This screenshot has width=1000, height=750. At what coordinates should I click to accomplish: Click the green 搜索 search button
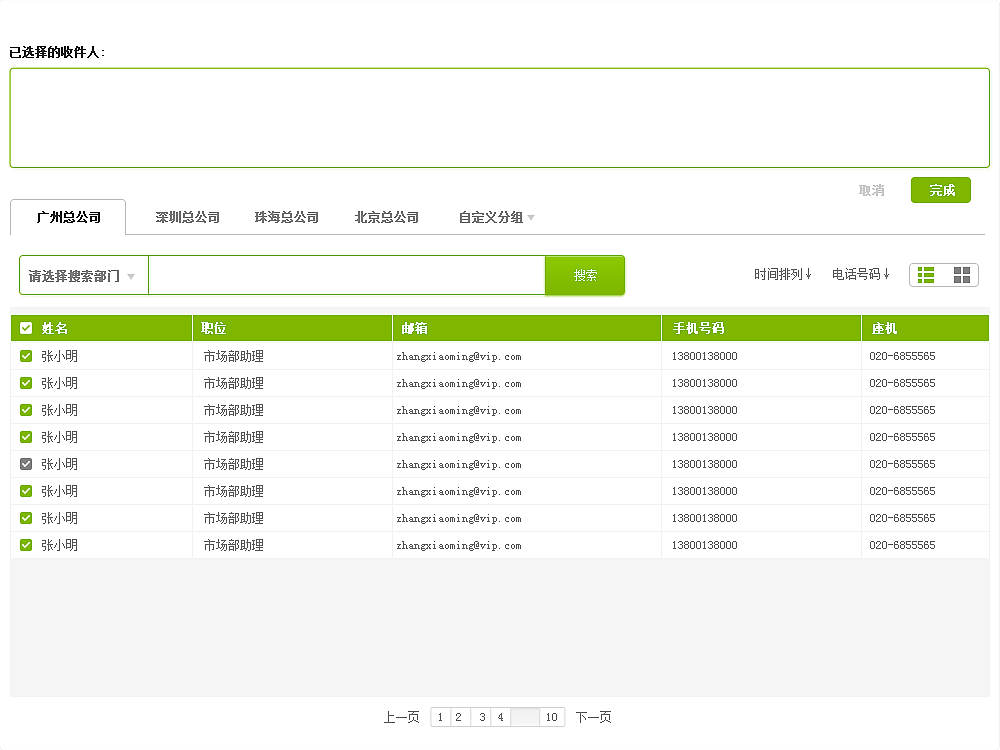(584, 274)
